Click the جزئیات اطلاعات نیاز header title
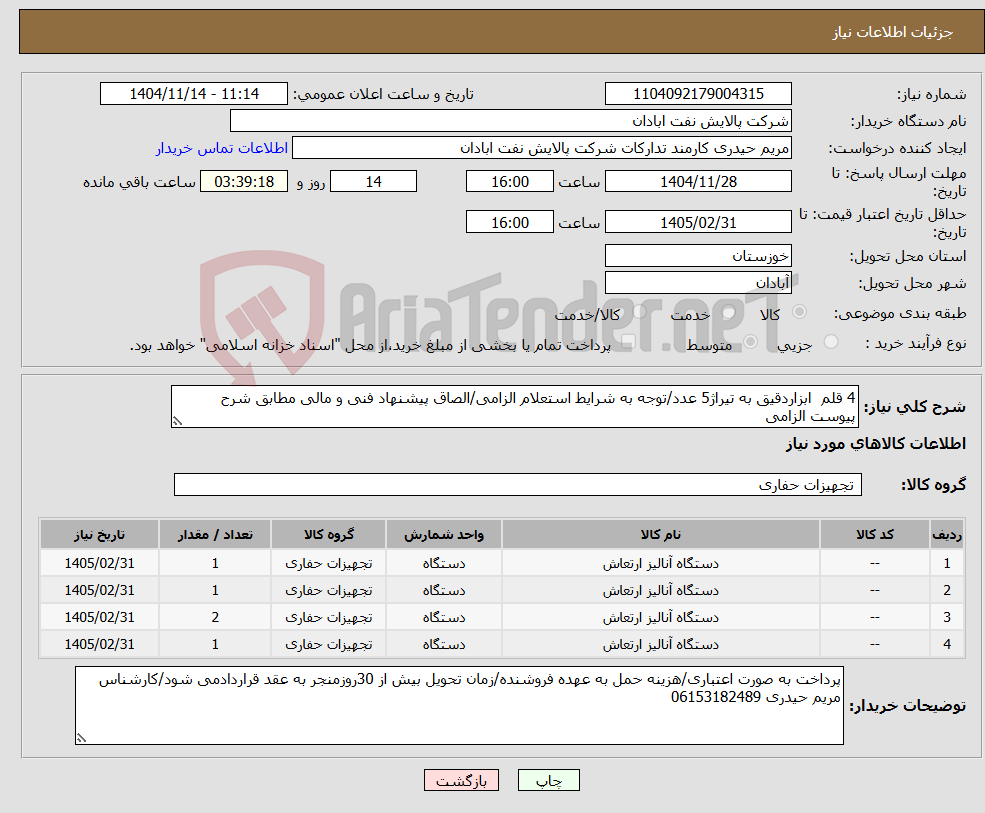The height and width of the screenshot is (813, 985). pos(893,32)
